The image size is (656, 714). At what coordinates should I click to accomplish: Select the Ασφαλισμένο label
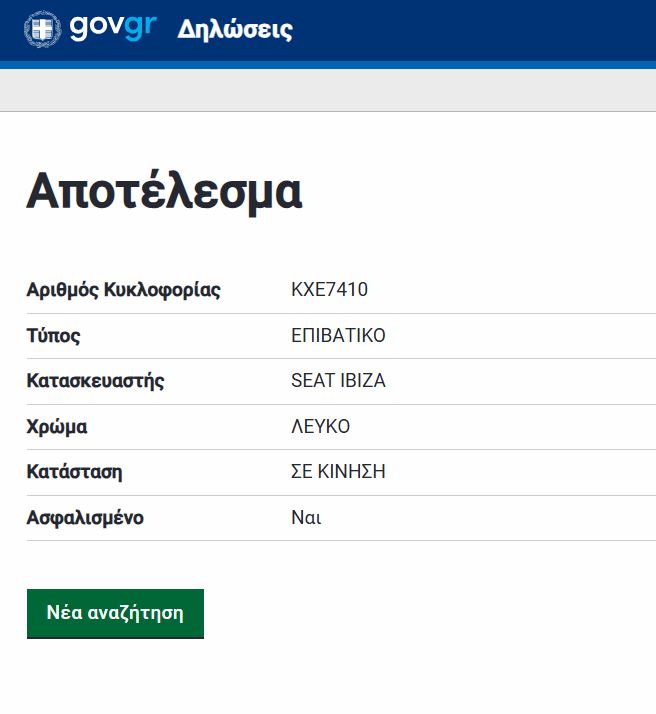[x=85, y=518]
